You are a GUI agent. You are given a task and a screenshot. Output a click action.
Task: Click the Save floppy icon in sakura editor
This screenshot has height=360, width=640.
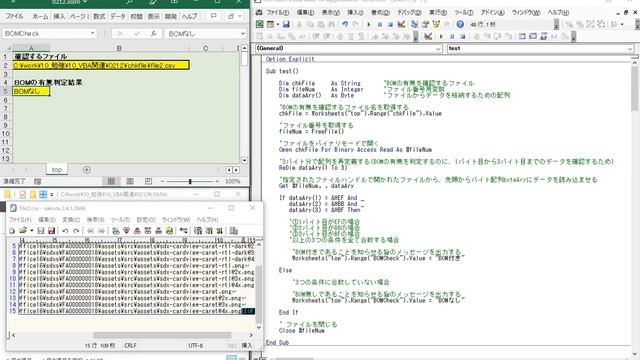pyautogui.click(x=41, y=231)
